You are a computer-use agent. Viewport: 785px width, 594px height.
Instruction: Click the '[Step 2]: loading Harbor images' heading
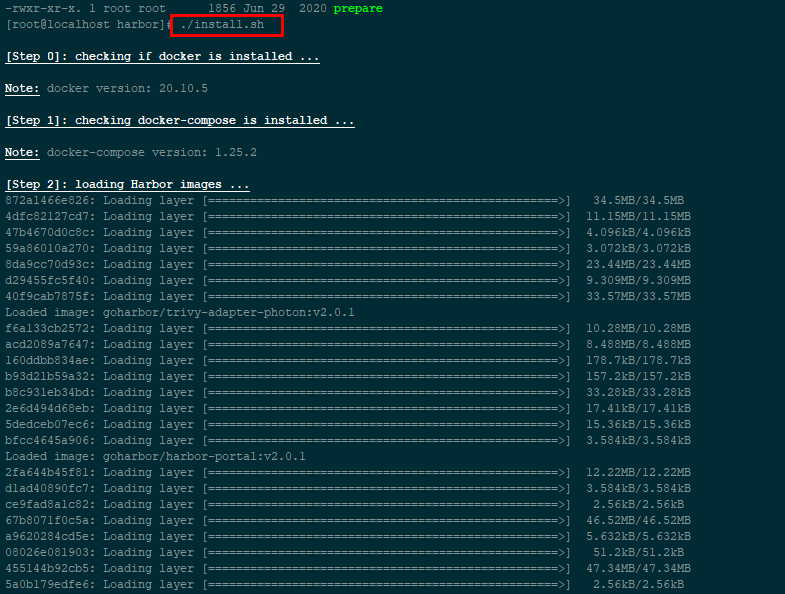tap(127, 185)
